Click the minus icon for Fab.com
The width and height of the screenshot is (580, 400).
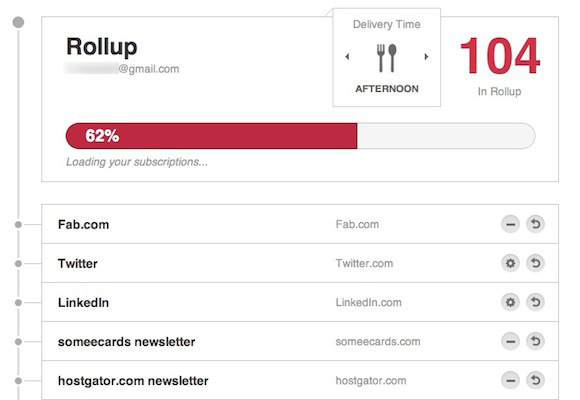[x=510, y=224]
